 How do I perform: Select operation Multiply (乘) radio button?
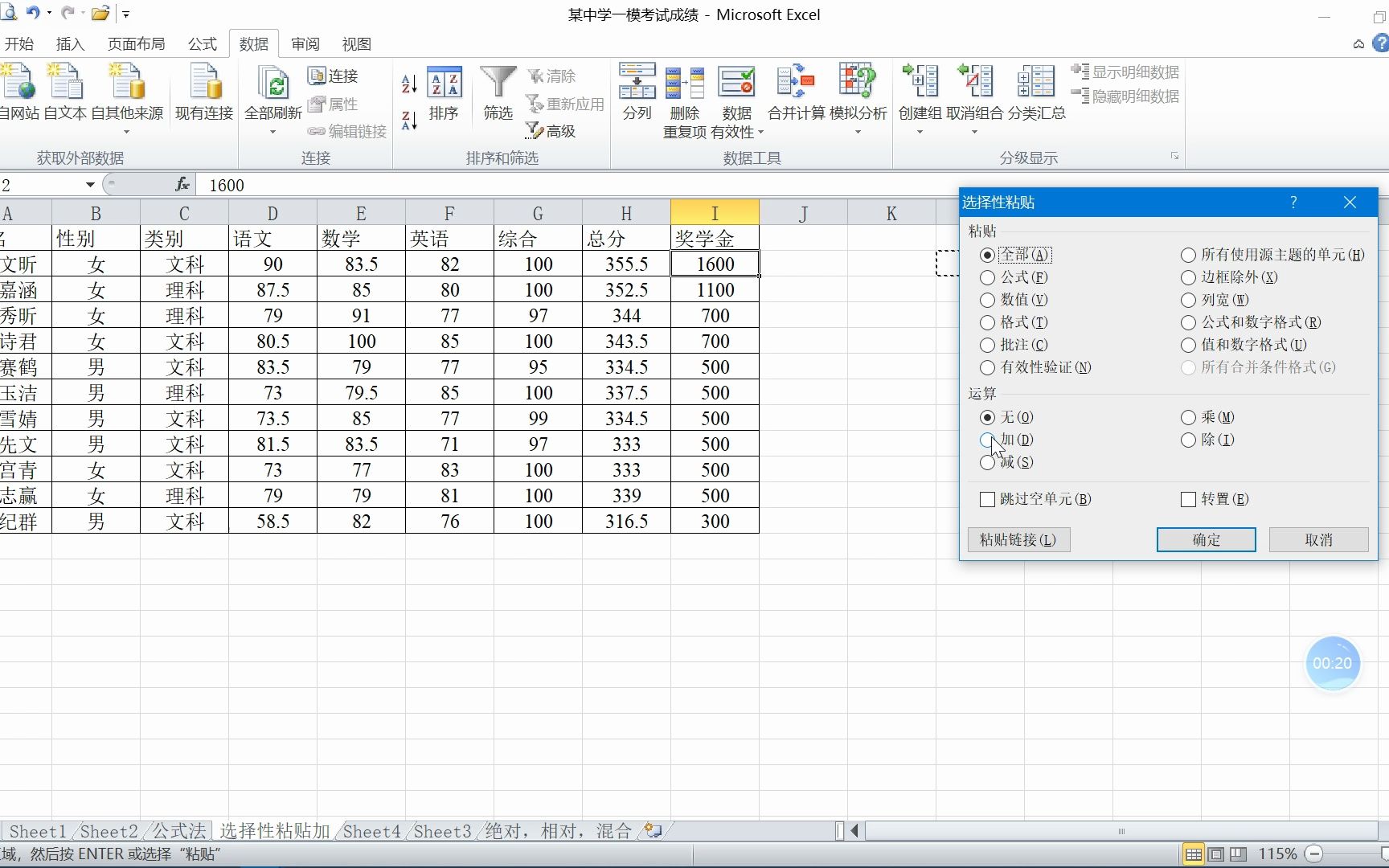coord(1189,417)
